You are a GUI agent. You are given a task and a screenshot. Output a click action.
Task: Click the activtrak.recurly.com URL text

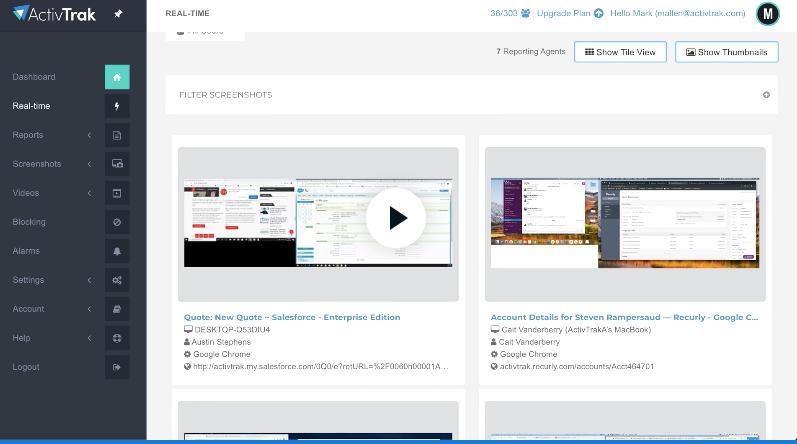[x=576, y=366]
